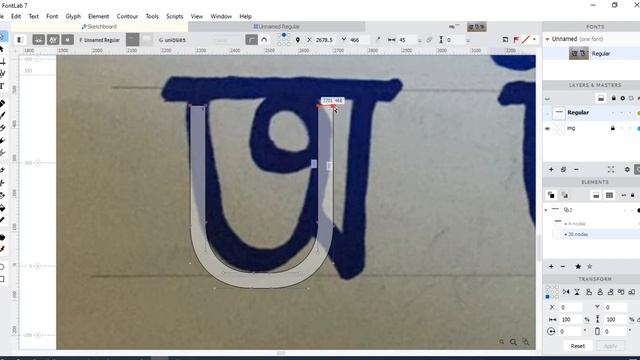640x360 pixels.
Task: Click the third mode button beside kerning
Action: click(x=67, y=40)
